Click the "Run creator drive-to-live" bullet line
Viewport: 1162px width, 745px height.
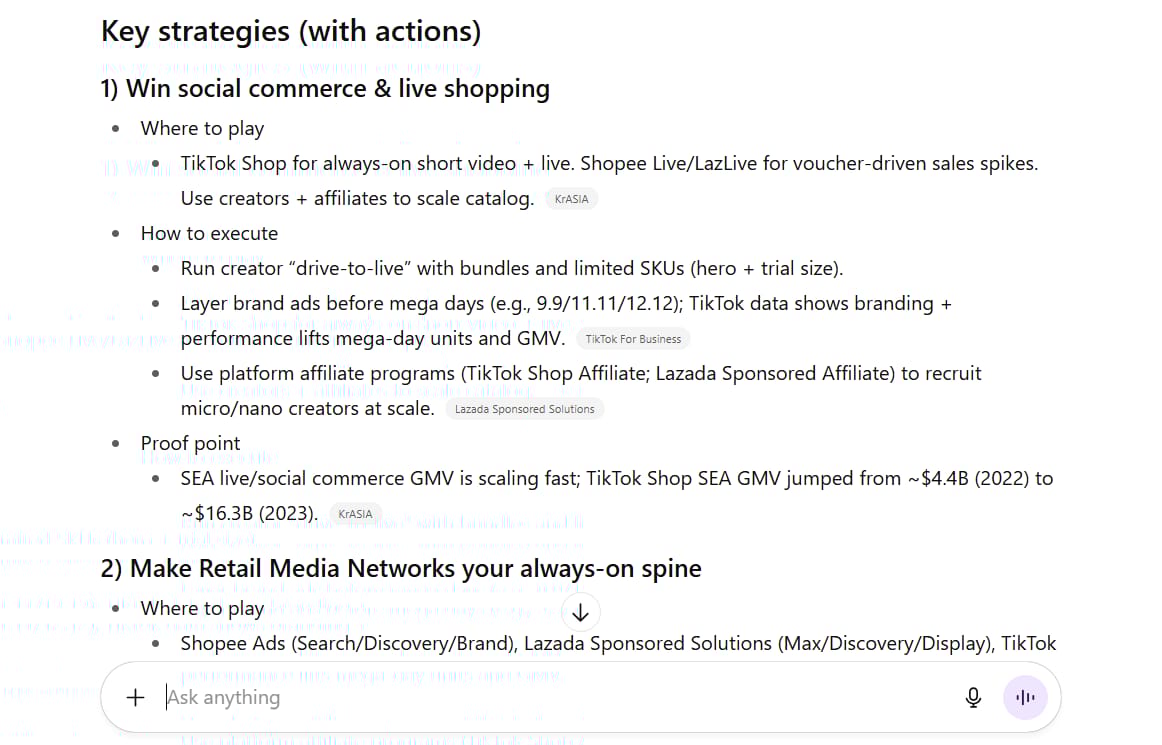(512, 268)
